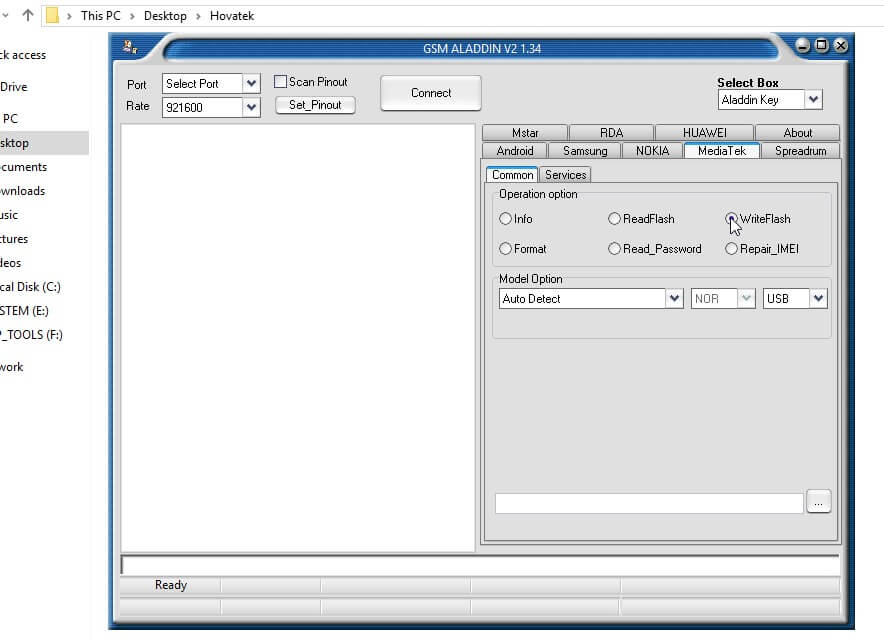The width and height of the screenshot is (884, 642).
Task: Open Downloads in Explorer sidebar
Action: [23, 191]
